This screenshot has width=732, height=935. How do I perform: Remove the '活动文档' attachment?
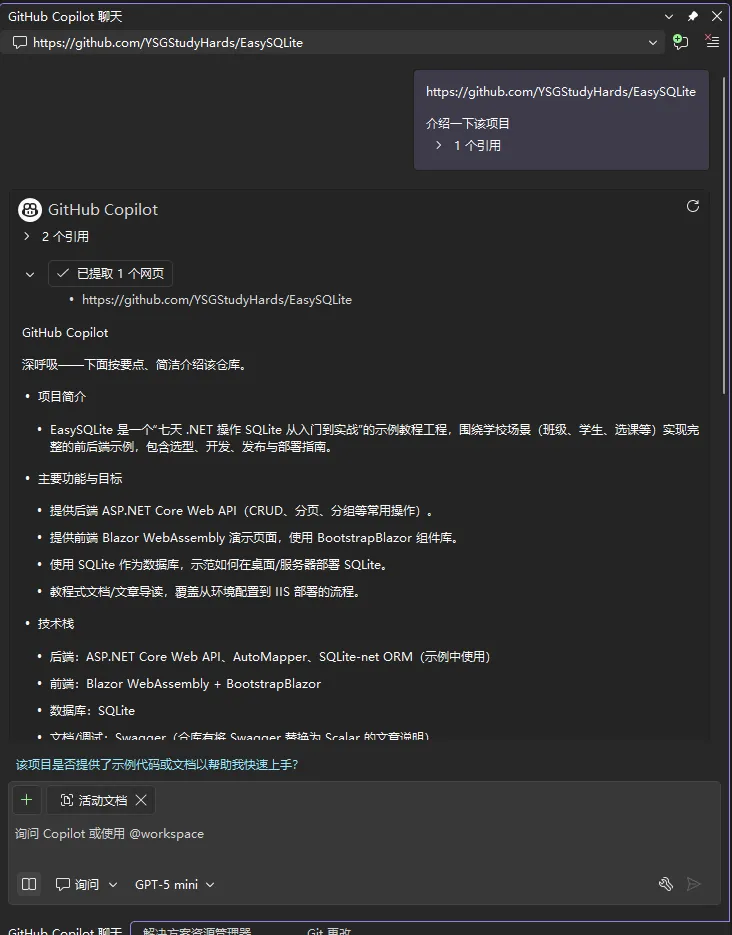pos(141,800)
